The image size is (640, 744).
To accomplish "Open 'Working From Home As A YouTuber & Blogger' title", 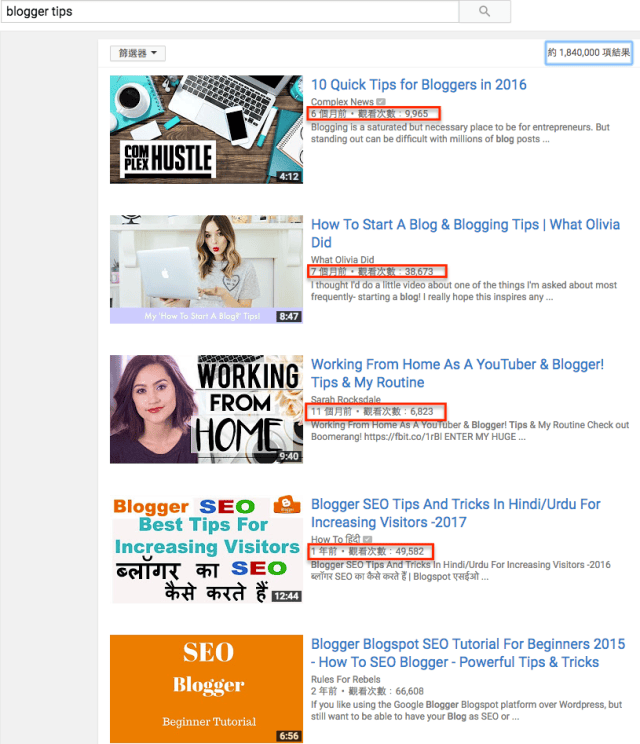I will [x=457, y=373].
